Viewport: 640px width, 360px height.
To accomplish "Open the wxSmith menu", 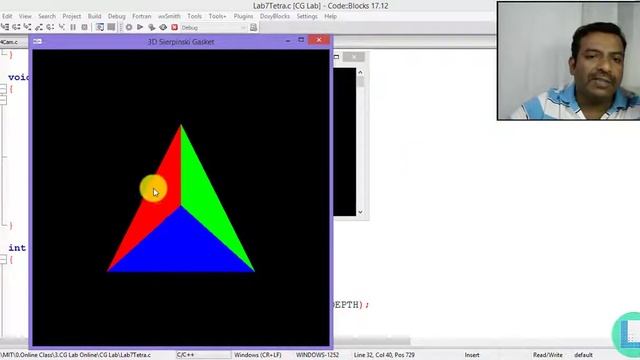I will point(169,16).
